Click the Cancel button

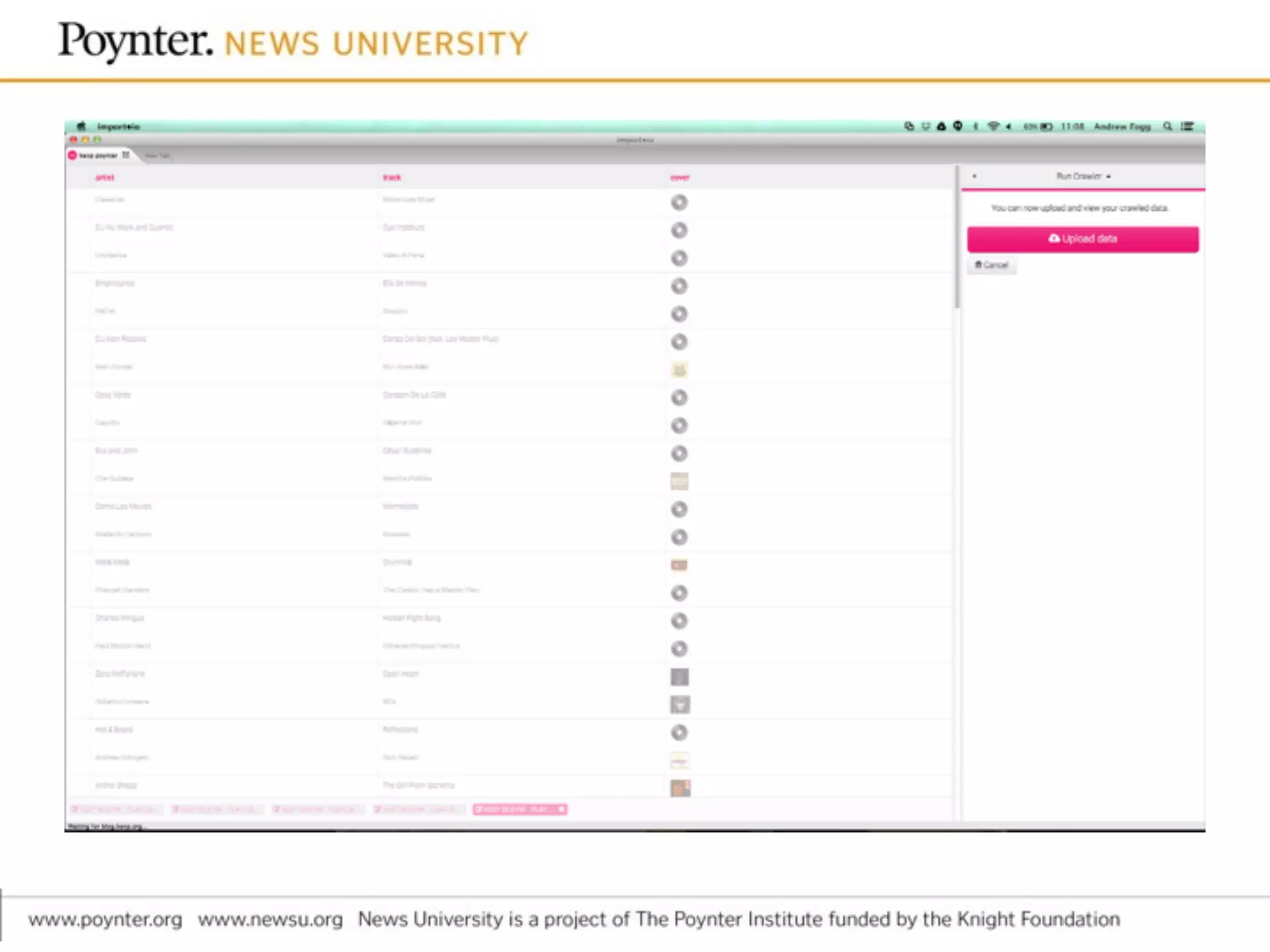point(991,265)
